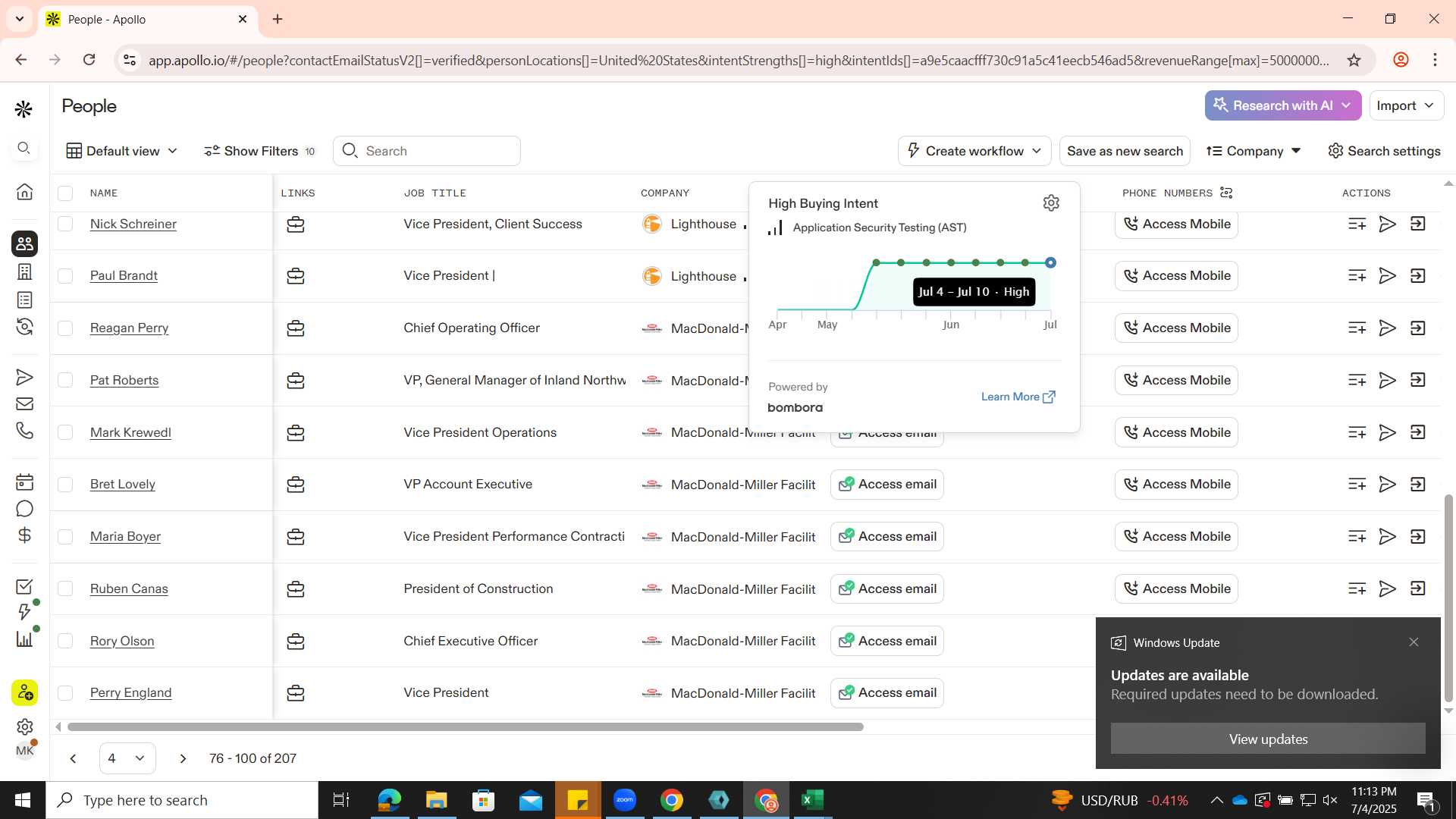
Task: Open the page number 4 selector
Action: click(127, 758)
